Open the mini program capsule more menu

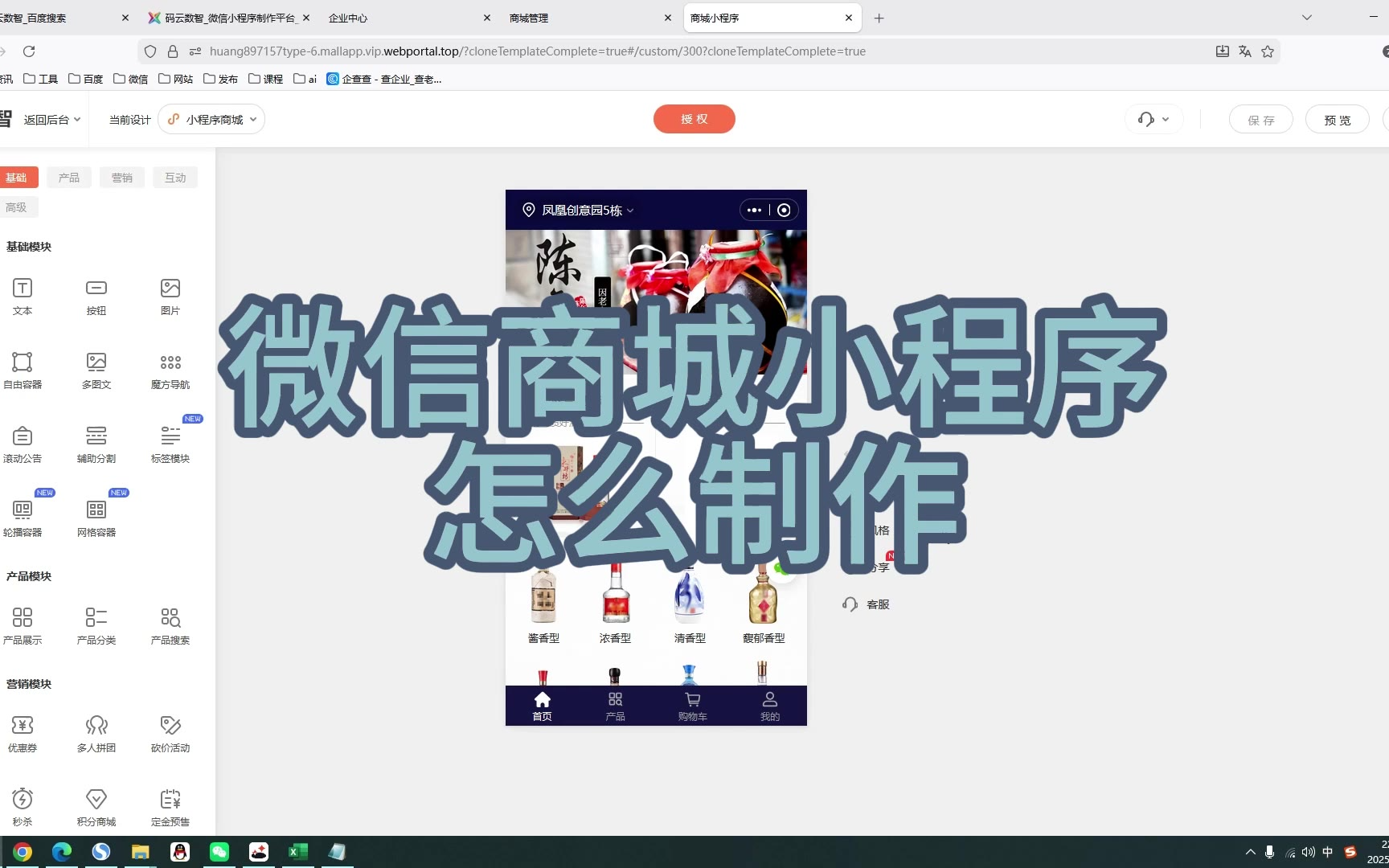[754, 210]
